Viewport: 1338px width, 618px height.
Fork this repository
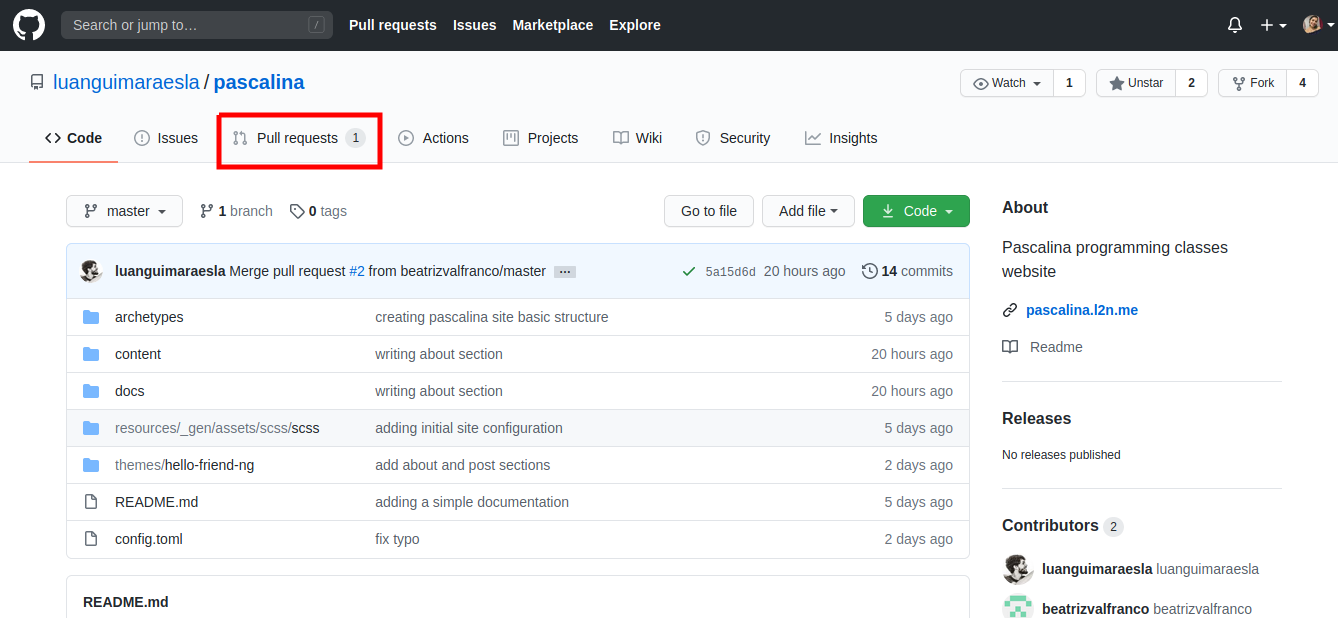(1252, 83)
